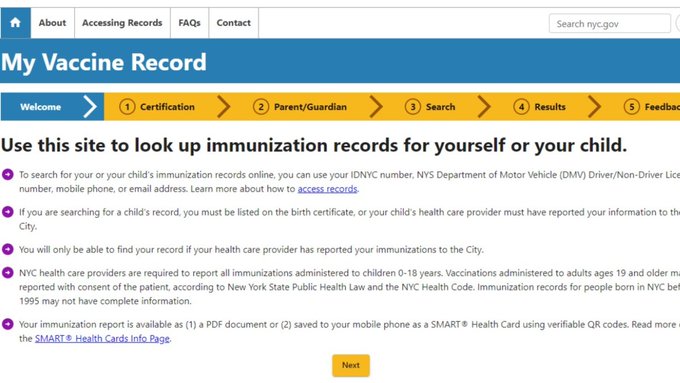Click bullet icon beside 'If you are searching'

(x=8, y=212)
